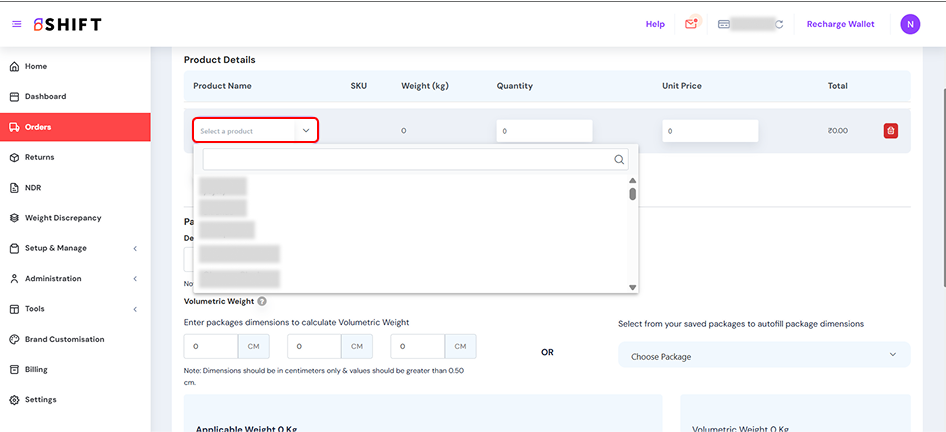Delete the product row with red trash icon
This screenshot has height=432, width=946.
890,131
